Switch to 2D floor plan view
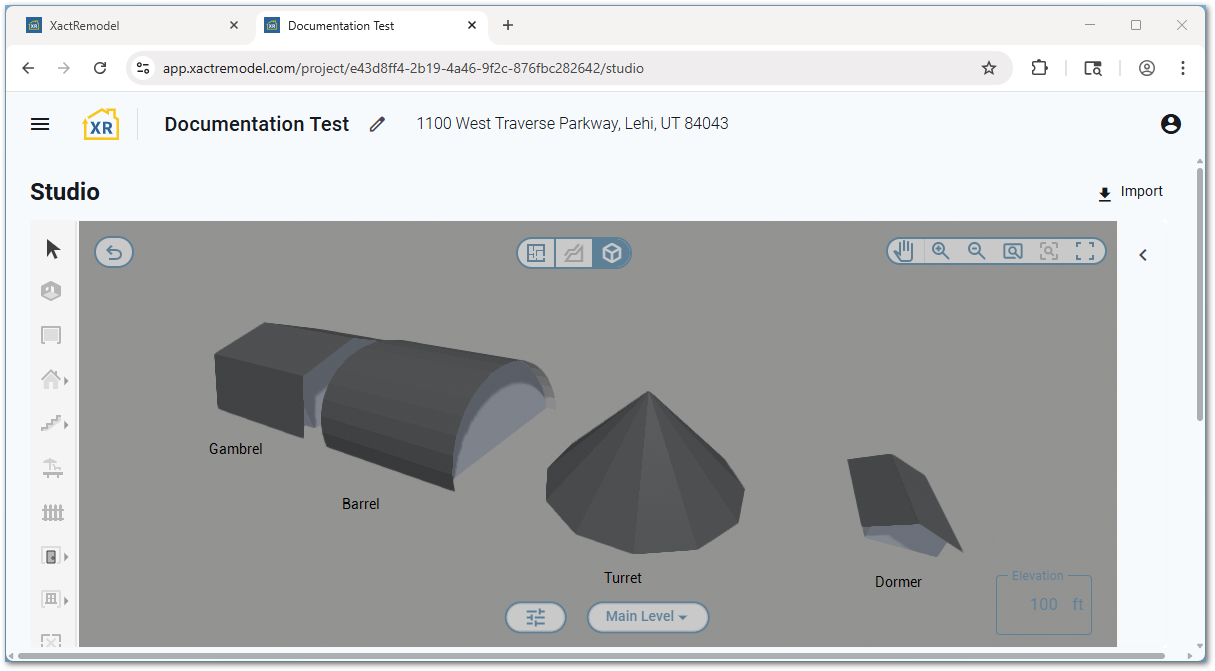Screen dimensions: 1215x671 point(537,253)
